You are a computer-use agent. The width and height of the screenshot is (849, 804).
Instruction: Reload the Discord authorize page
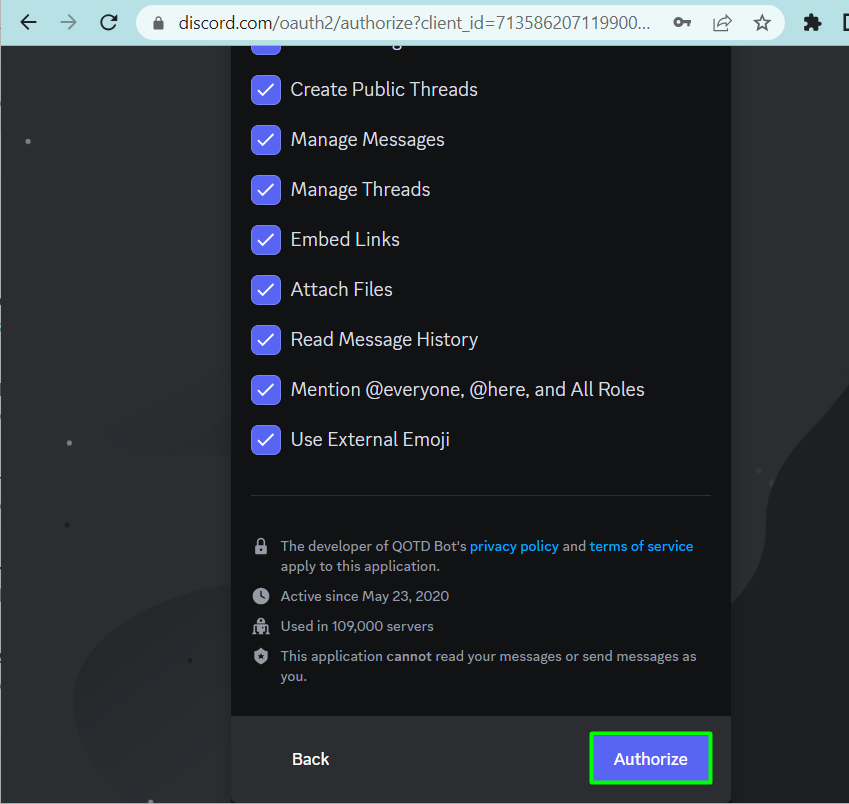109,23
